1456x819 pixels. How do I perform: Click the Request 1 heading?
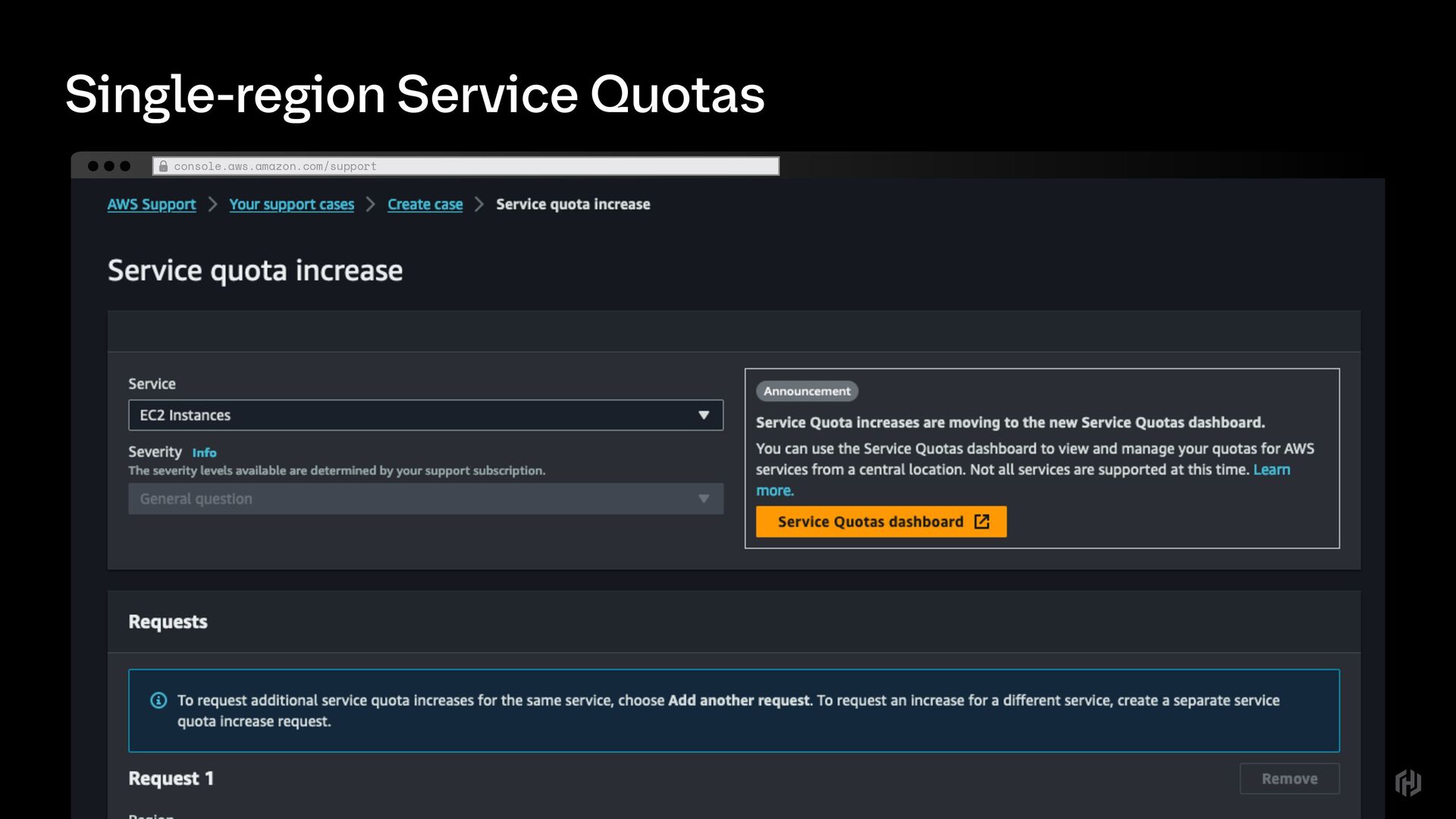tap(171, 779)
